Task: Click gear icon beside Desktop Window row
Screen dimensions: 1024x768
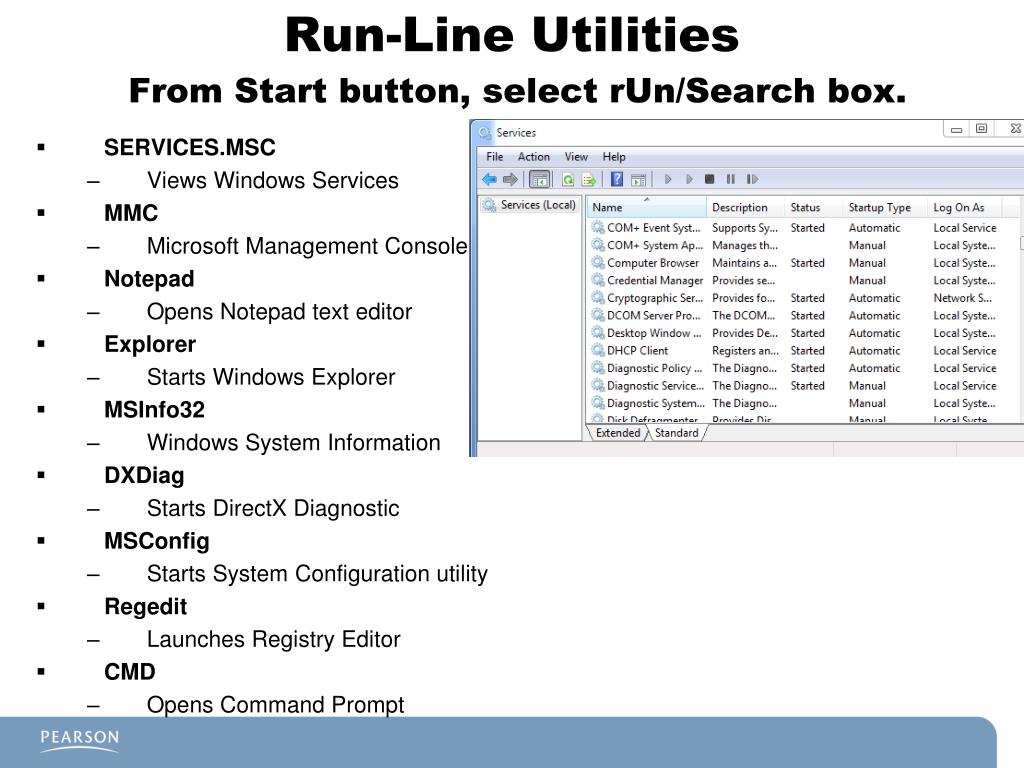Action: click(598, 333)
